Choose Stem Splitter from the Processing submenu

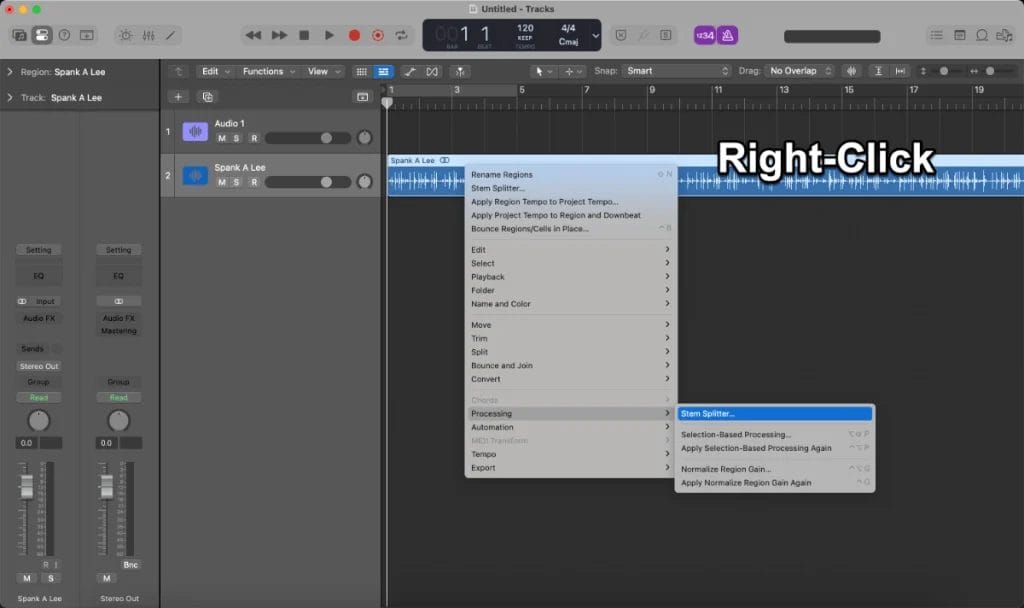(x=775, y=413)
